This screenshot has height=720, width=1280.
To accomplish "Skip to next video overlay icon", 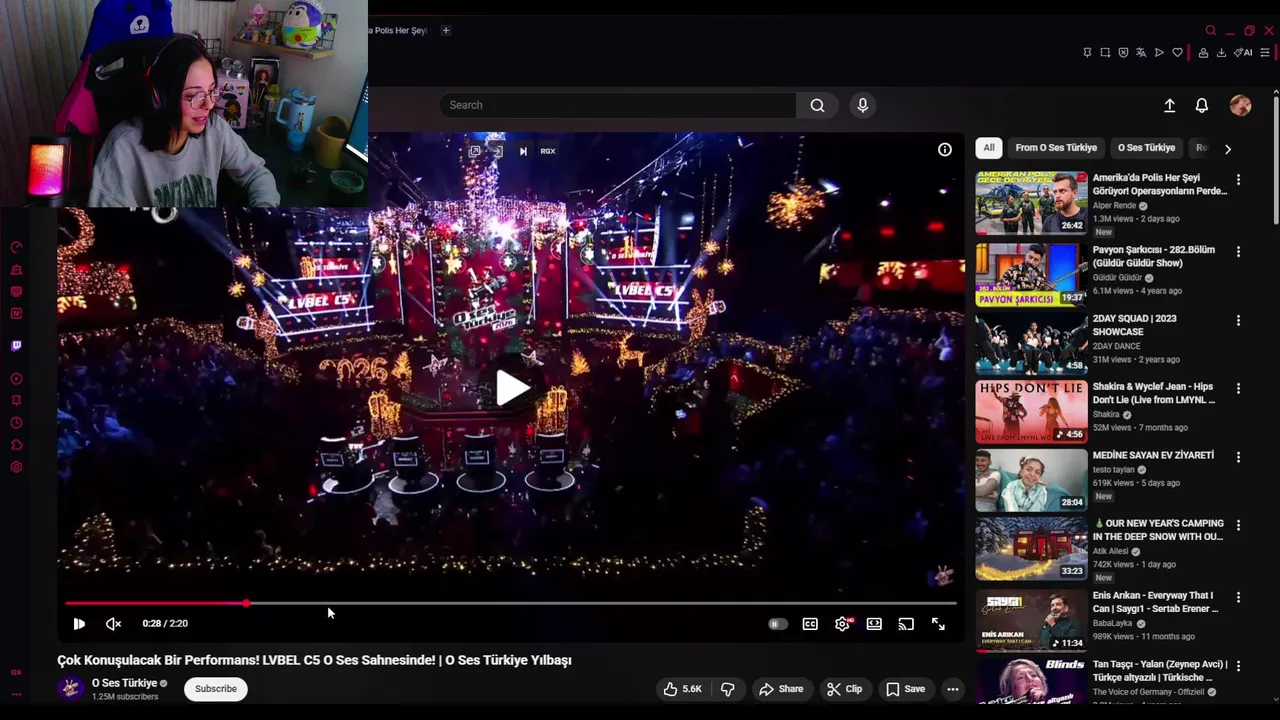I will tap(522, 151).
